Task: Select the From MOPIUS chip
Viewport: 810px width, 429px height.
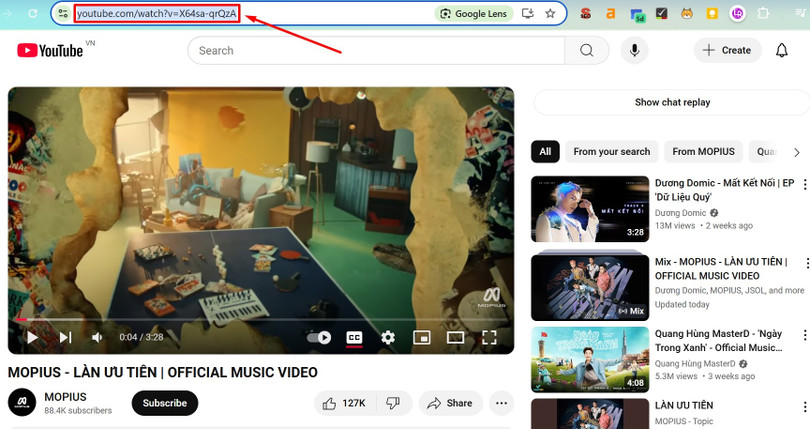Action: (703, 151)
